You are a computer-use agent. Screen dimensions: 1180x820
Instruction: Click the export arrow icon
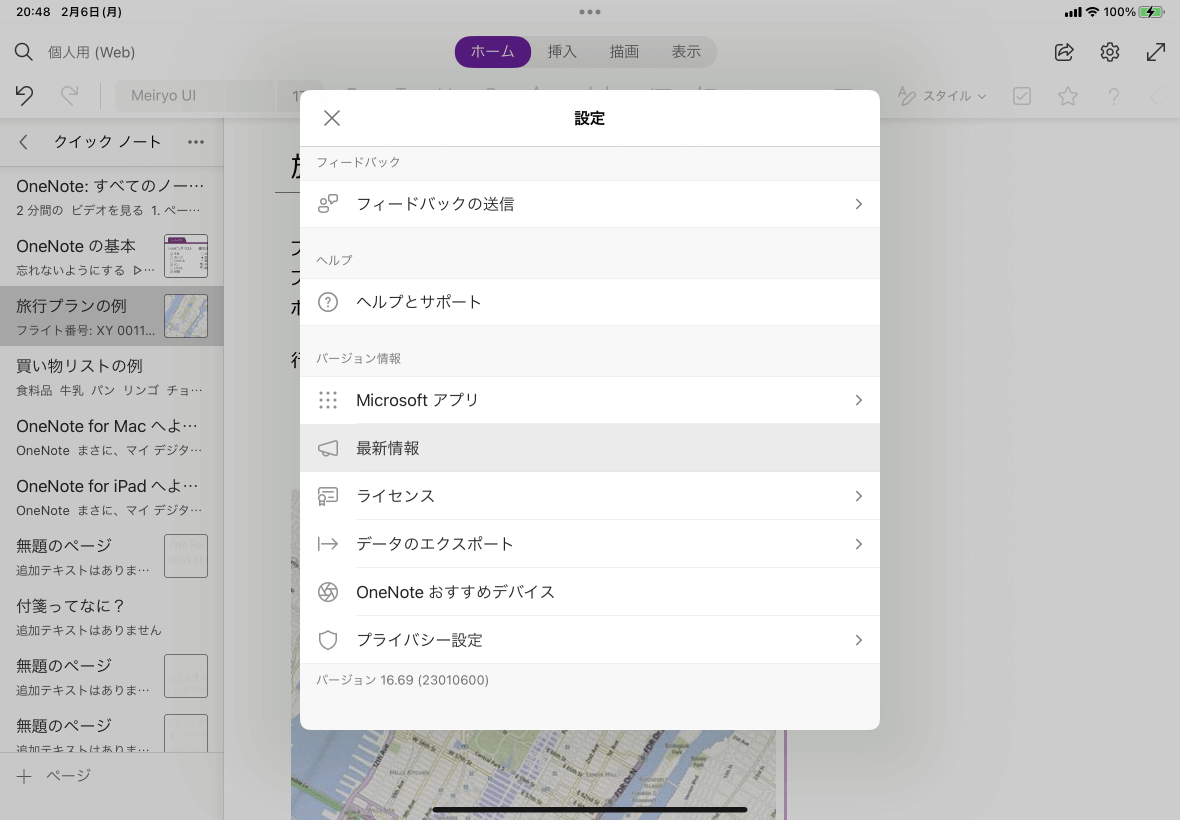click(327, 544)
